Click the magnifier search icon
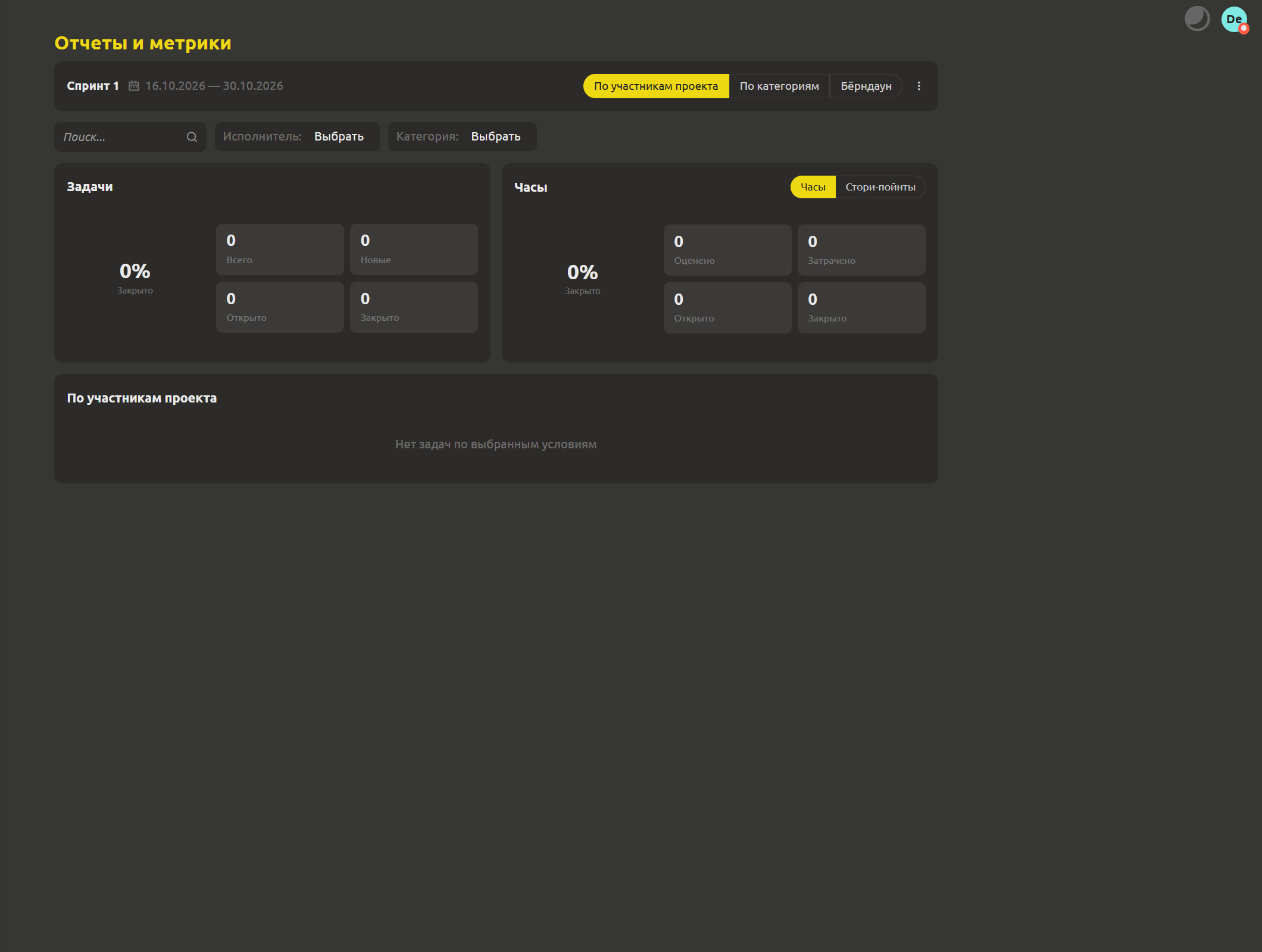The width and height of the screenshot is (1262, 952). [192, 137]
